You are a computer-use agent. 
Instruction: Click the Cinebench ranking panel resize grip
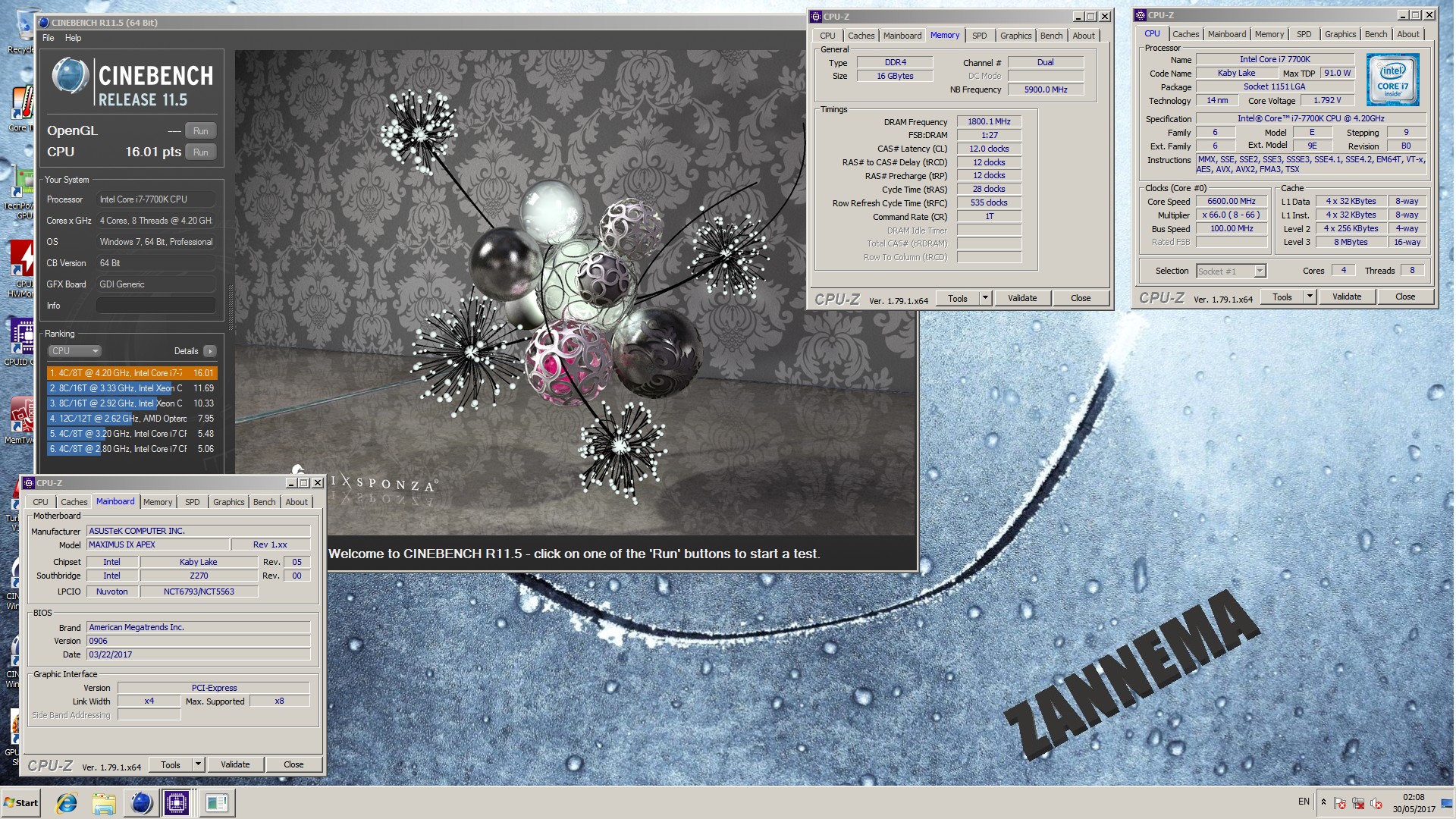click(231, 307)
